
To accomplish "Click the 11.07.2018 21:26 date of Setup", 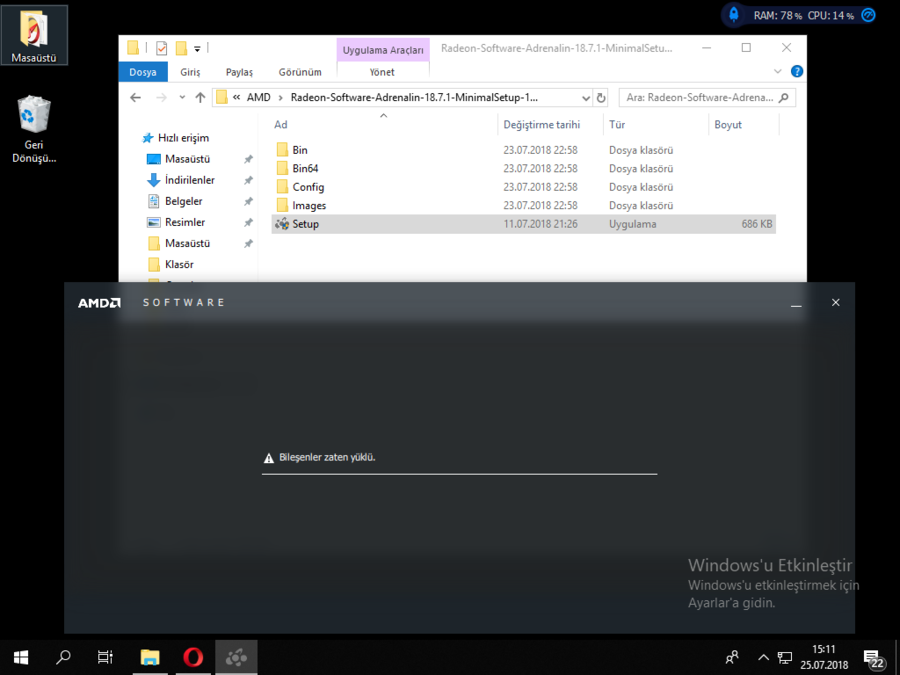I will pyautogui.click(x=540, y=224).
